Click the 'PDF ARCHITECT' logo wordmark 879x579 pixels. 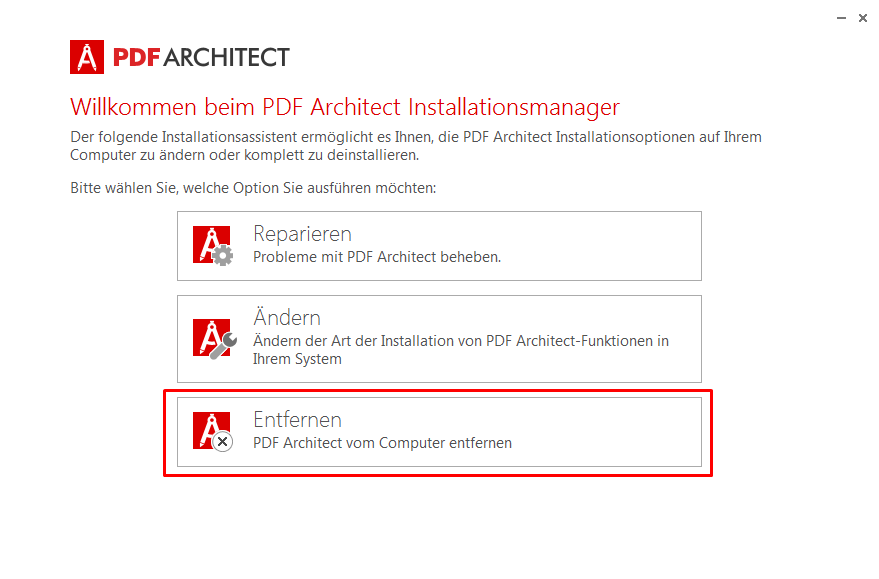pyautogui.click(x=200, y=57)
